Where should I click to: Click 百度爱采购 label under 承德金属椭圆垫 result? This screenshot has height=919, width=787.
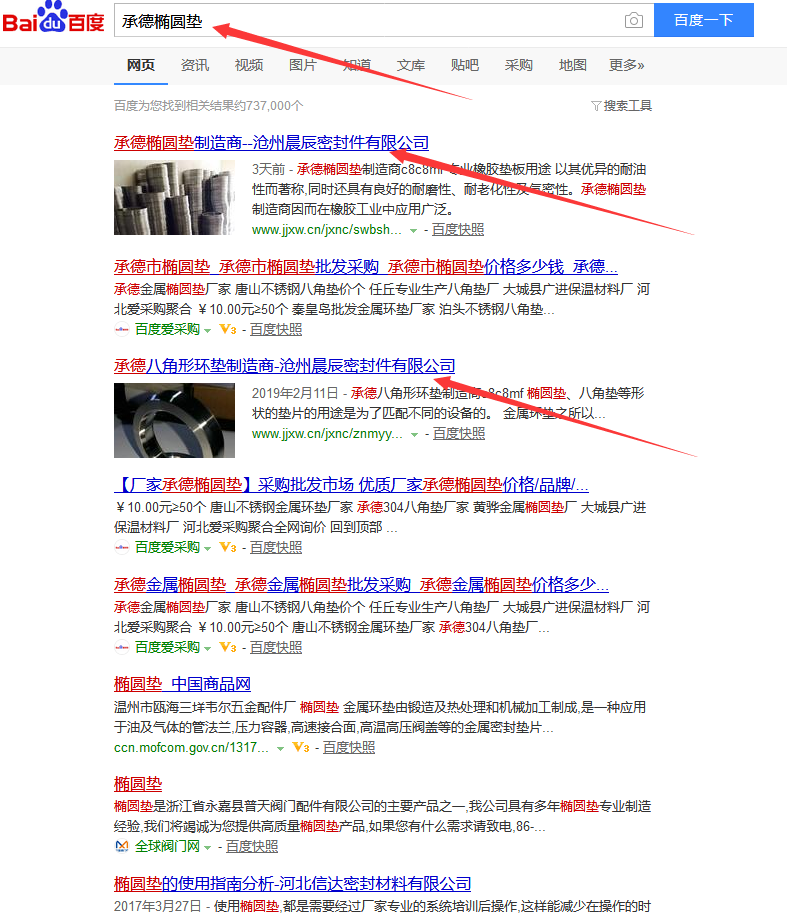(x=168, y=648)
